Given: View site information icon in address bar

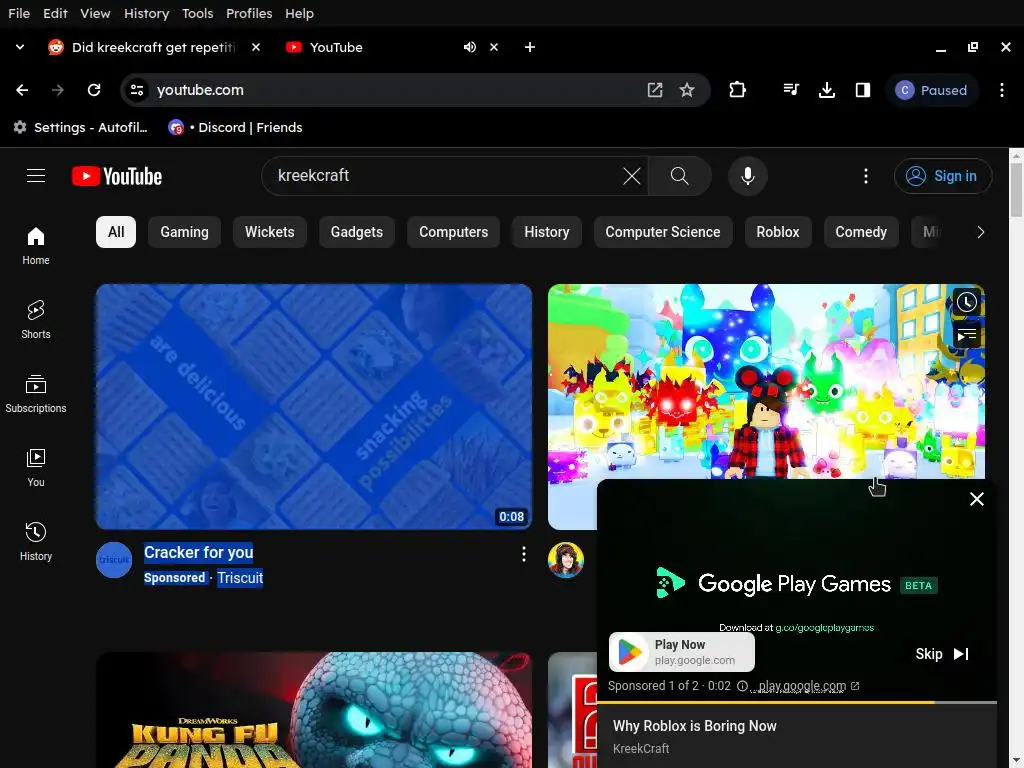Looking at the screenshot, I should click(136, 90).
